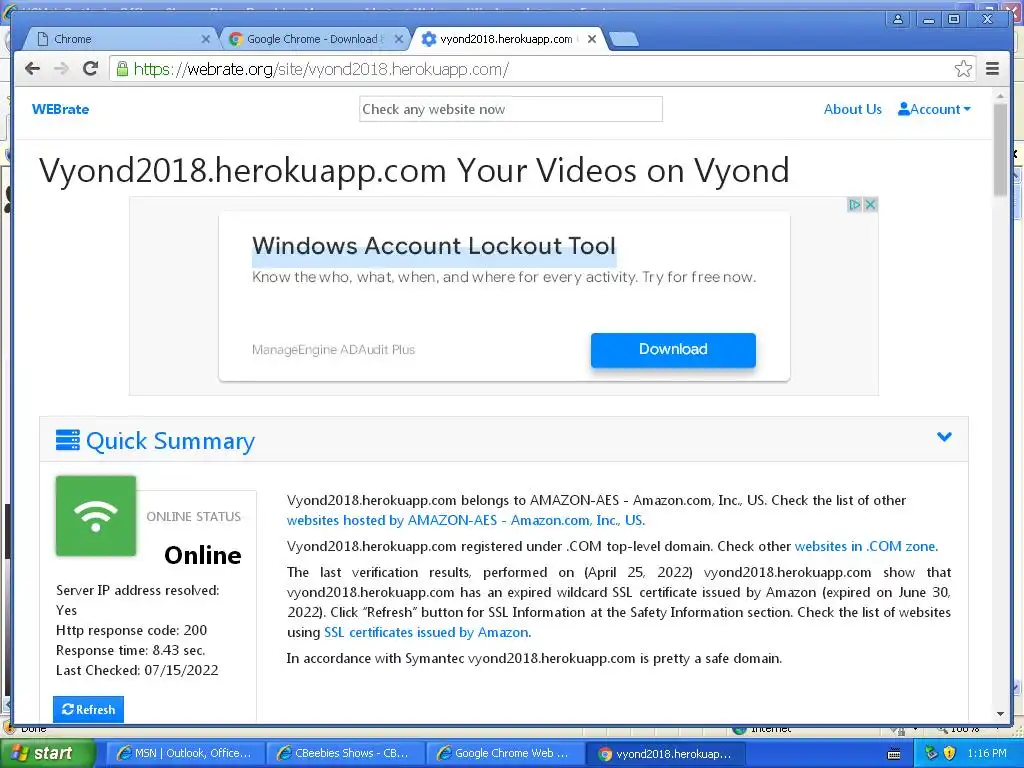Click the security shield tray icon
This screenshot has height=768, width=1024.
tap(950, 753)
